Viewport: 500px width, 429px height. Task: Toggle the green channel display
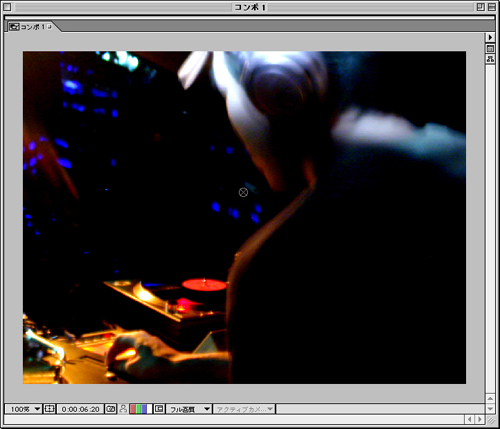pyautogui.click(x=138, y=409)
